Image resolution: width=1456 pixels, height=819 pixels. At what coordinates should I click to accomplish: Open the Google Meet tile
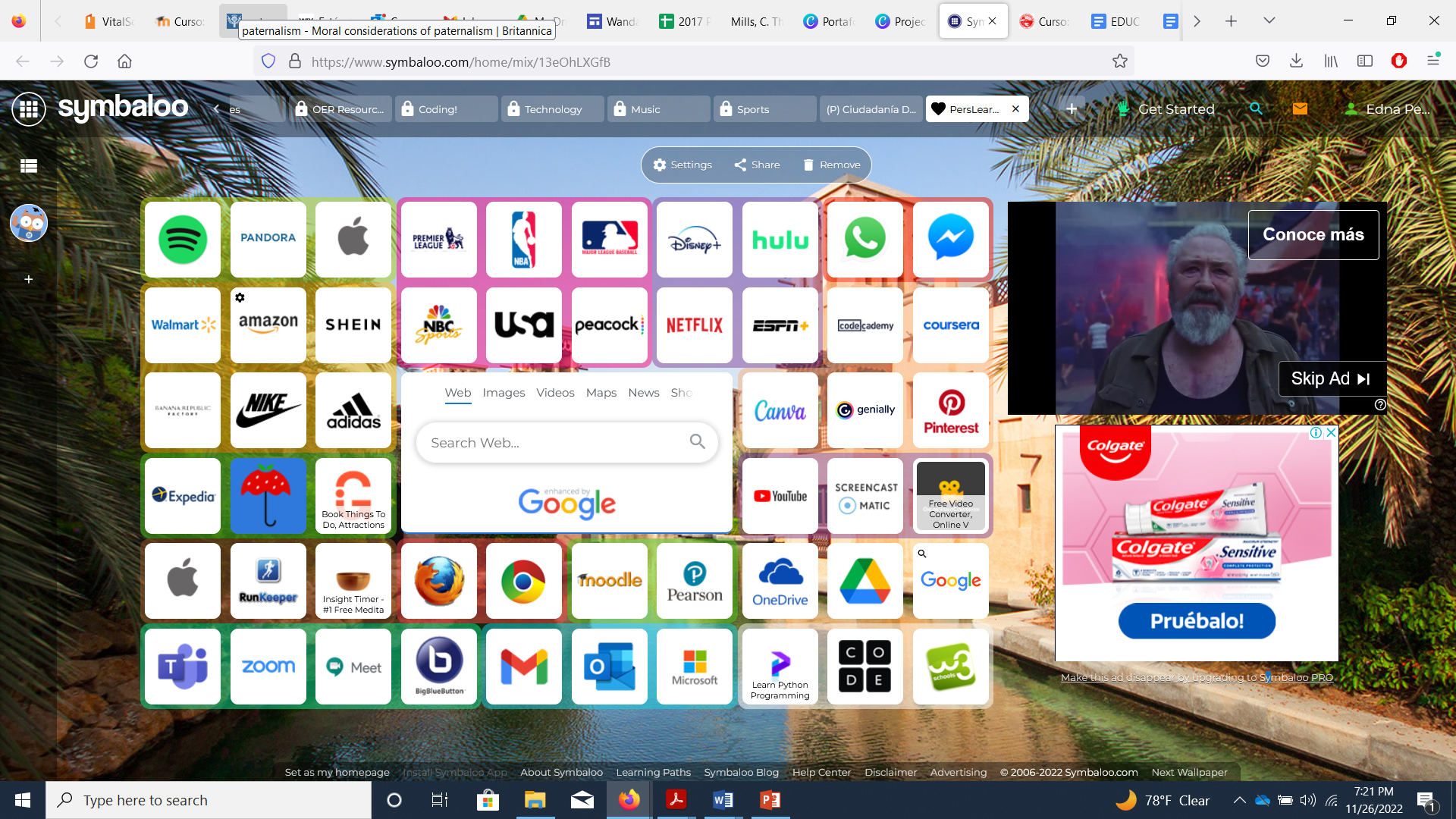point(353,667)
